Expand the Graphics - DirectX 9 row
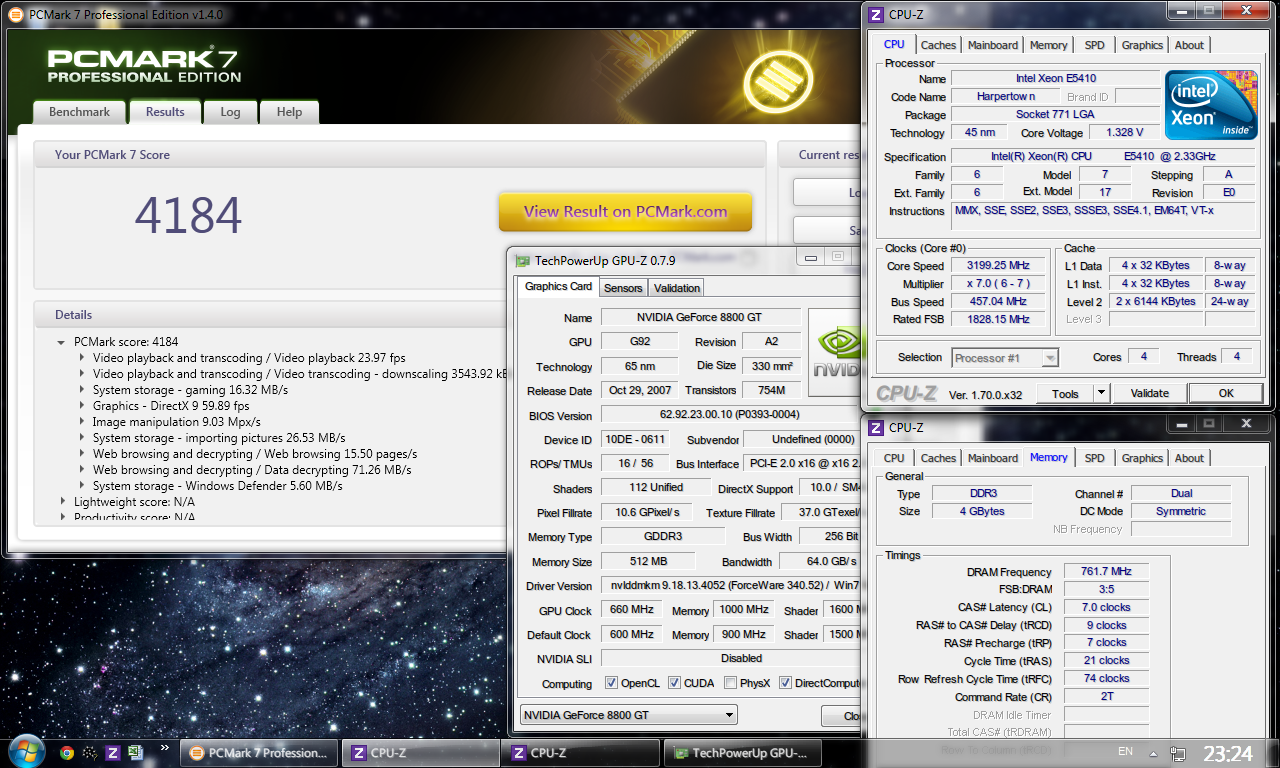This screenshot has height=768, width=1280. (x=82, y=406)
